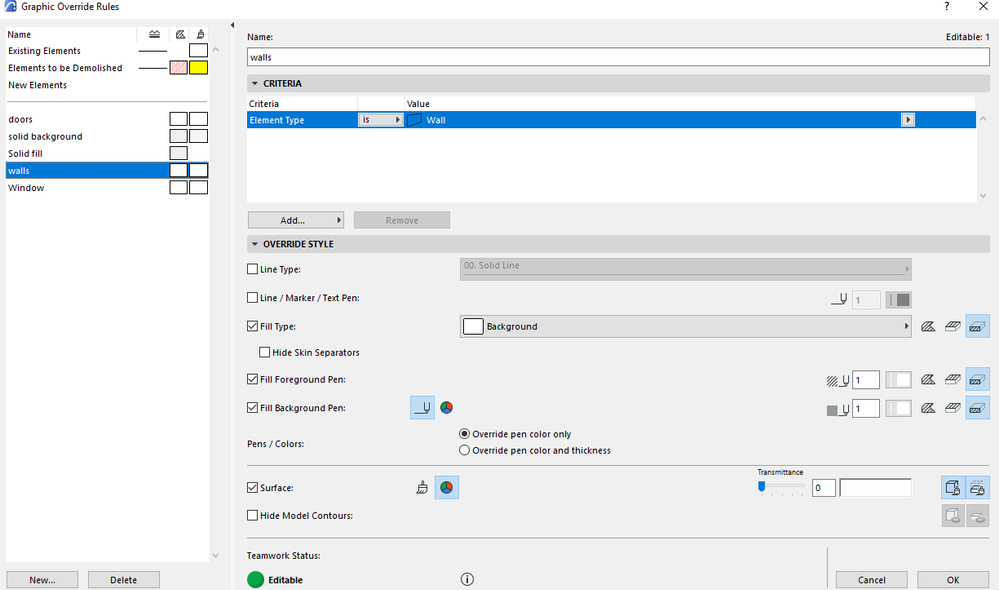Collapse the OVERRIDE STYLE section
Viewport: 999px width, 590px height.
point(255,244)
